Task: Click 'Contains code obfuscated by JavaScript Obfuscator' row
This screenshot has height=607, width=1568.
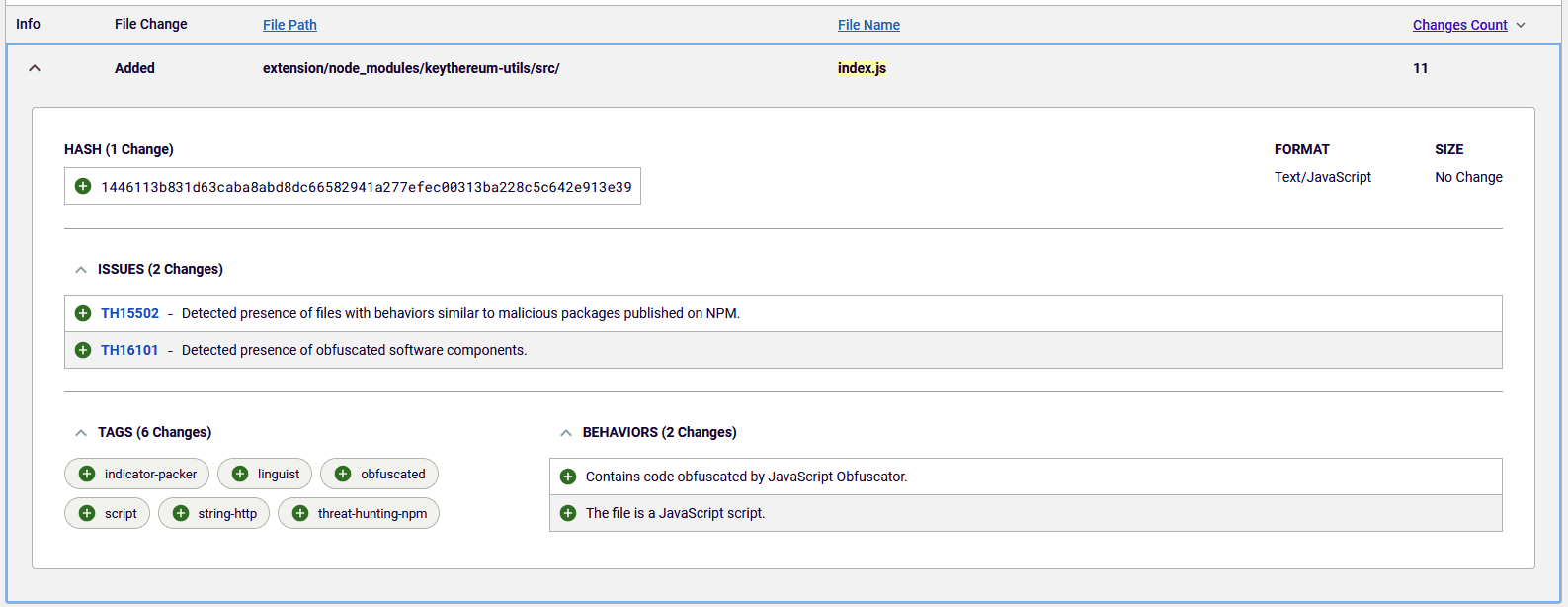Action: (x=1026, y=477)
